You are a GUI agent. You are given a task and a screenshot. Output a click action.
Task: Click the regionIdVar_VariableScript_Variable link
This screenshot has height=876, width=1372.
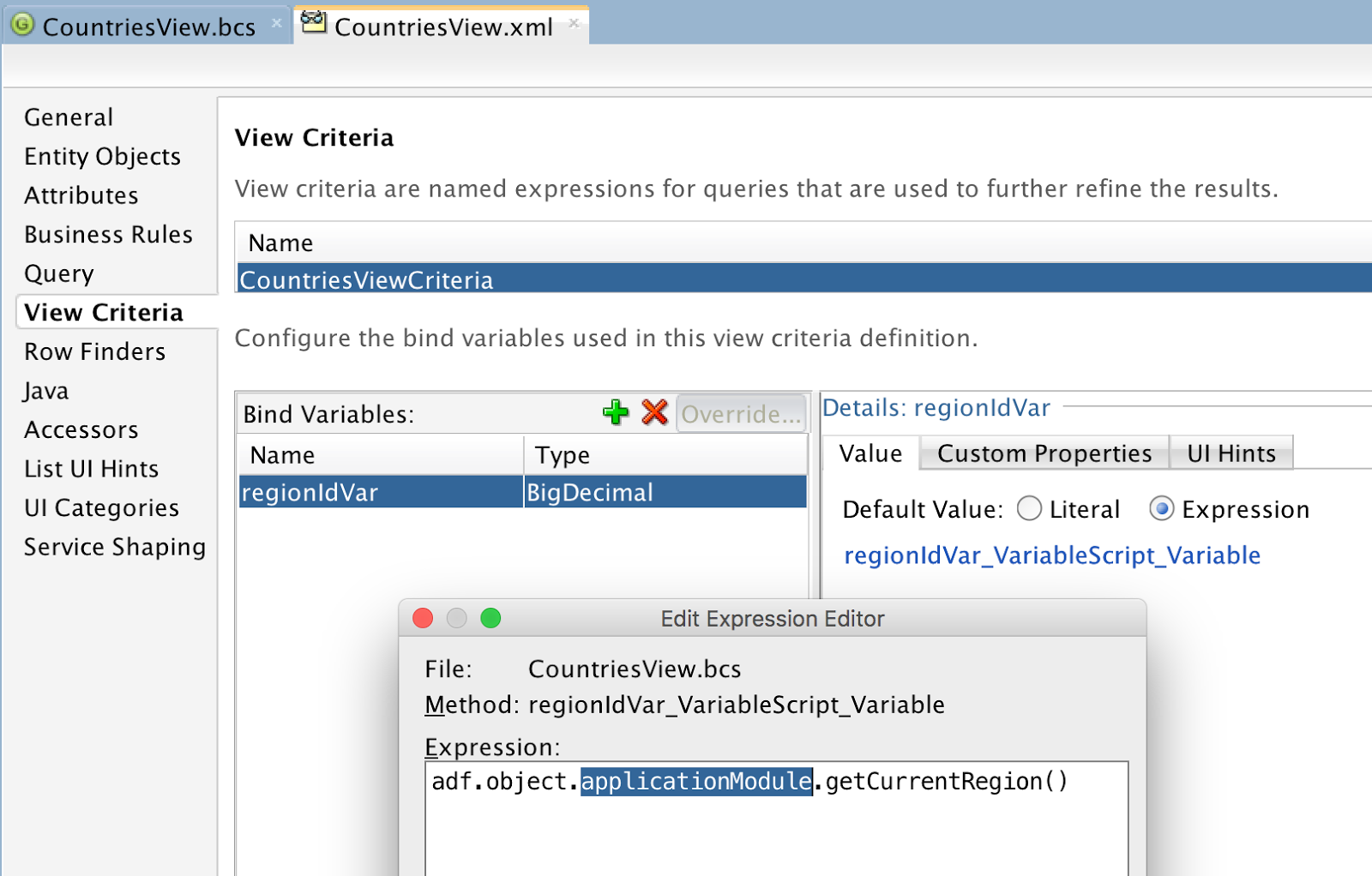(1052, 555)
